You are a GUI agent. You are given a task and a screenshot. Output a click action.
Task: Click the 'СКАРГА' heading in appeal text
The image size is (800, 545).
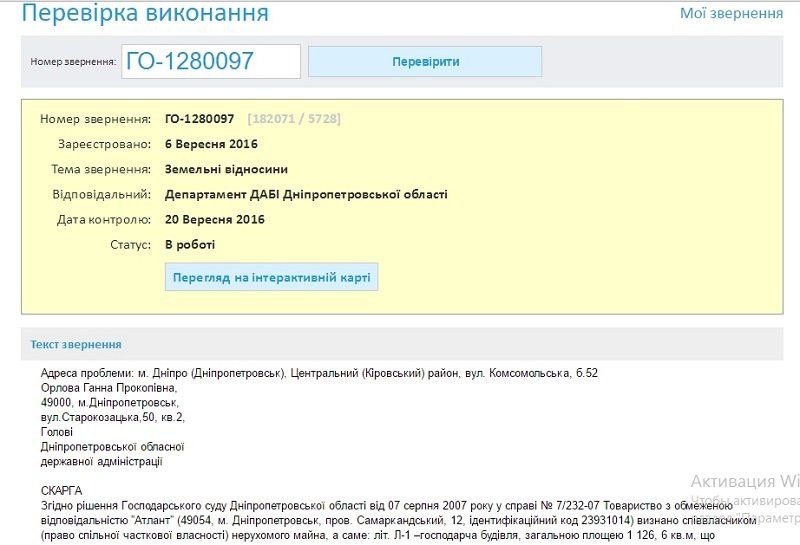61,491
